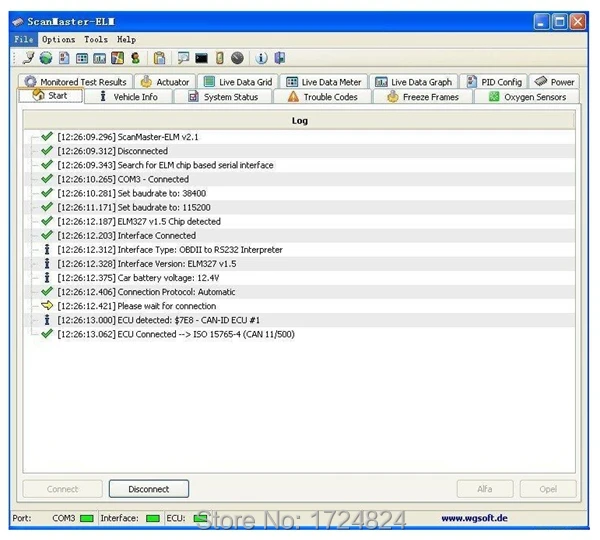The image size is (600, 540).
Task: Select 'Set baudrate to: 38400' row
Action: [299, 193]
